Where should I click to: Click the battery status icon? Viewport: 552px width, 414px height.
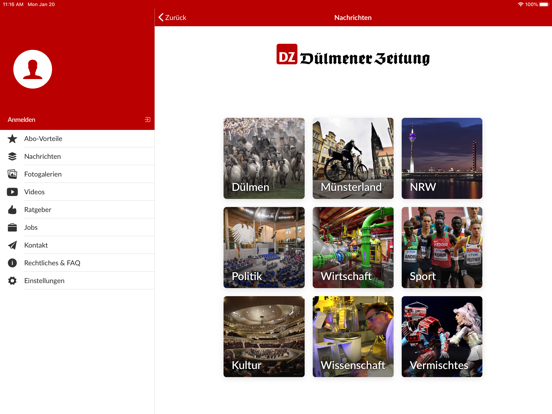[544, 4]
